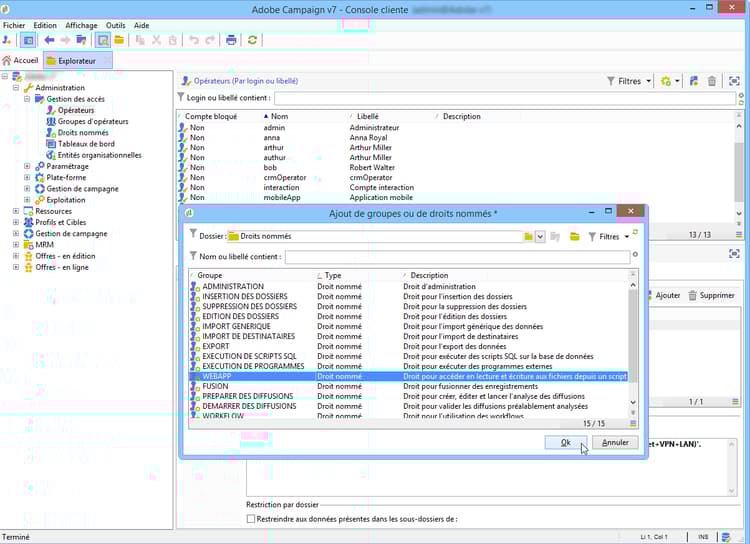Screen dimensions: 750x544
Task: Click the blue back arrow icon
Action: (x=49, y=40)
